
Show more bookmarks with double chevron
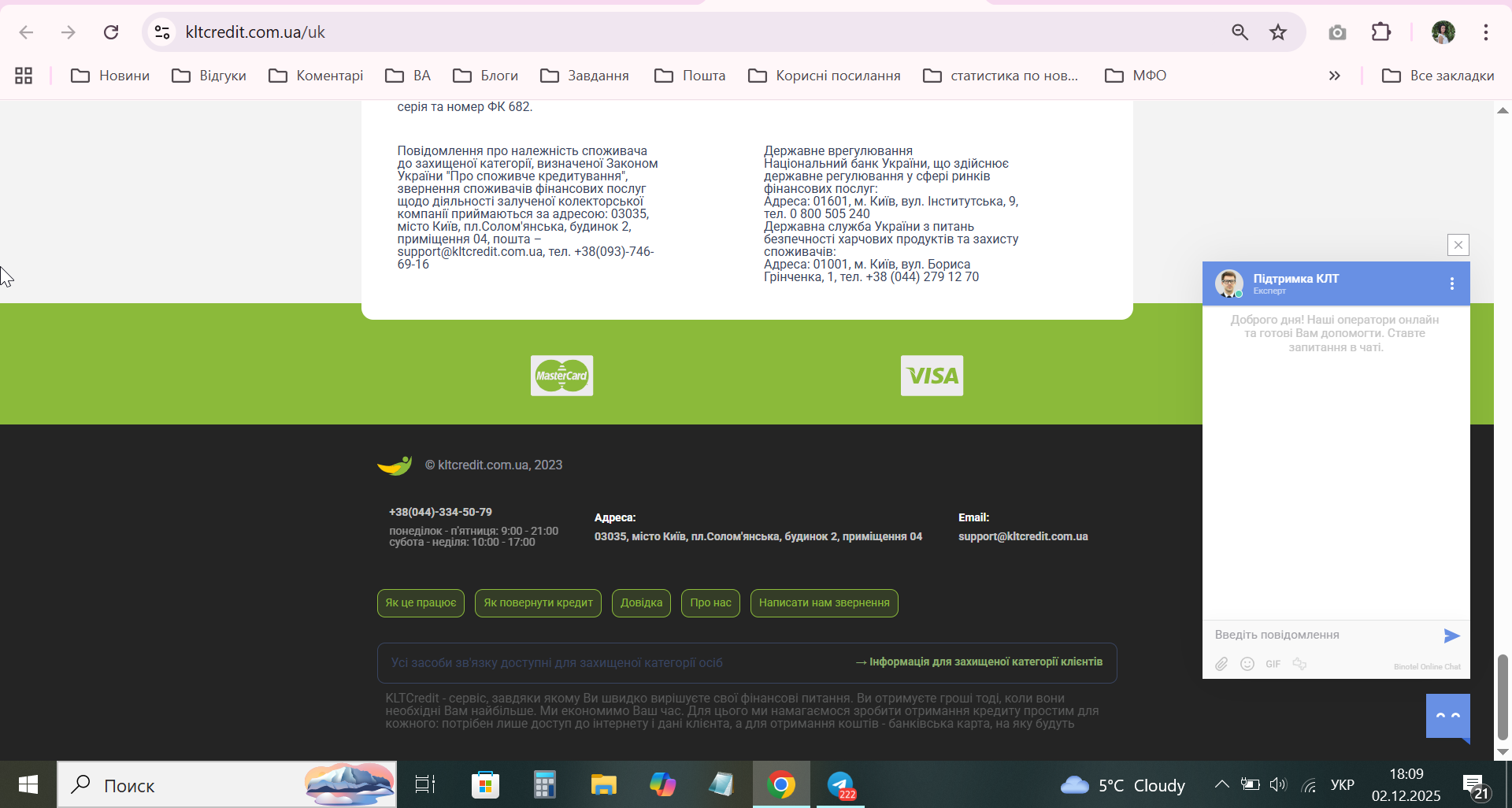(x=1334, y=76)
